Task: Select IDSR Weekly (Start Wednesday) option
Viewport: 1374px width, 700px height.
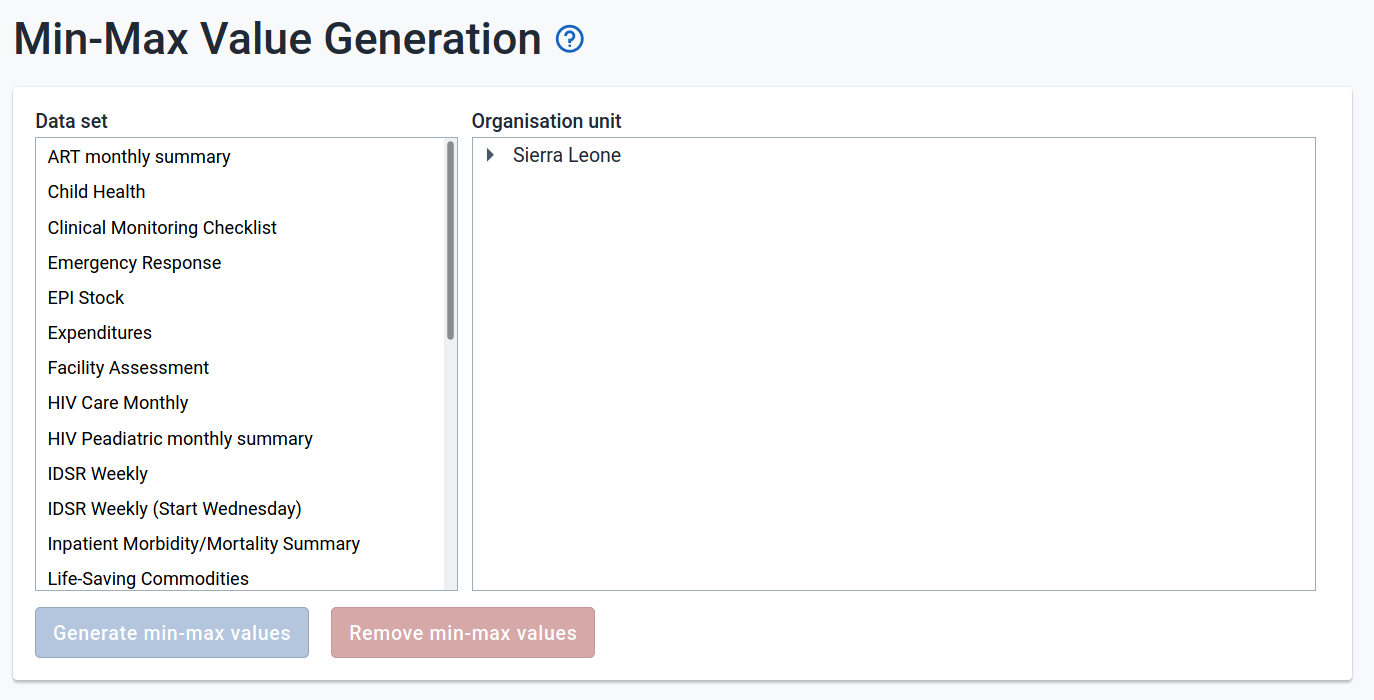Action: point(175,509)
